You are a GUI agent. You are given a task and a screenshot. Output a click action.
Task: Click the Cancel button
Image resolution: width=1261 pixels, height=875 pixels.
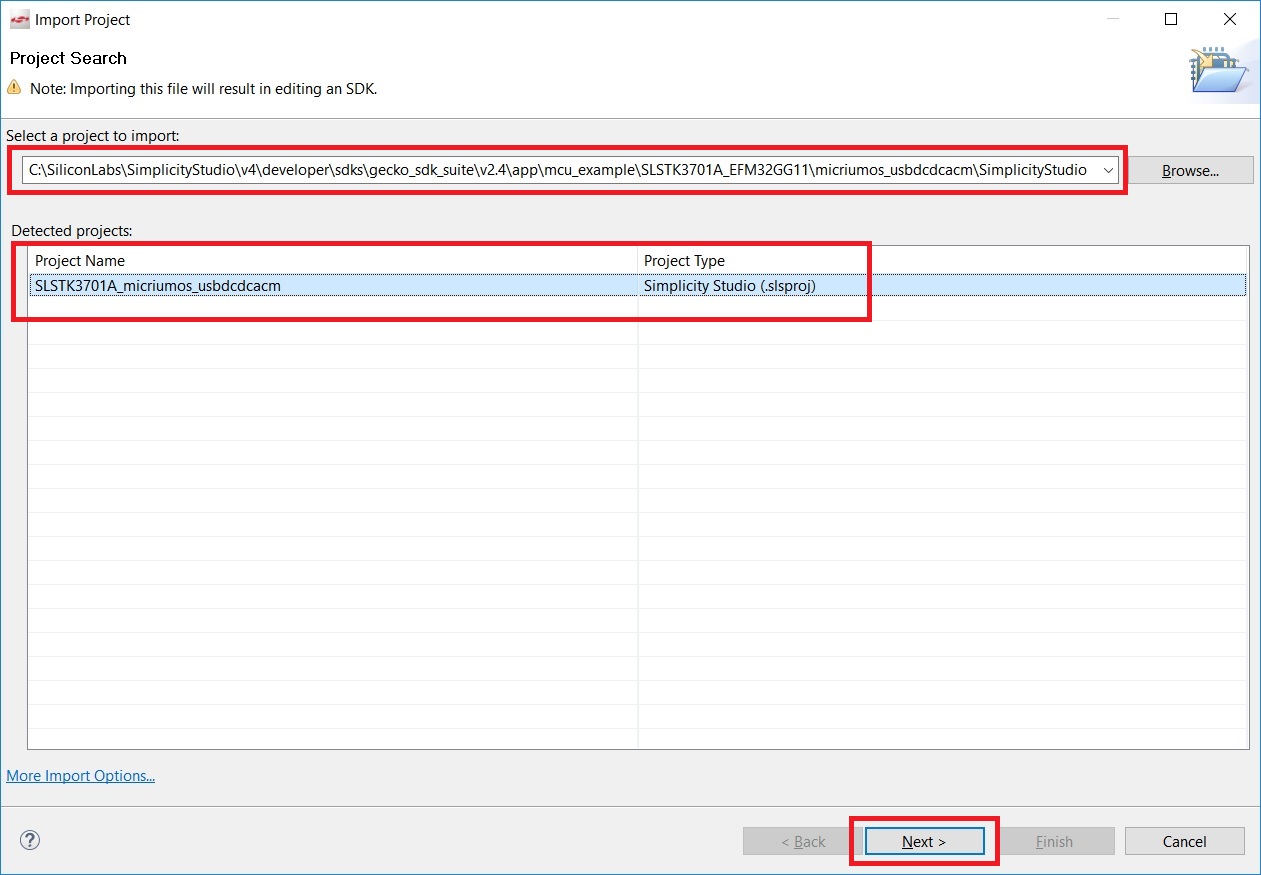(x=1185, y=841)
